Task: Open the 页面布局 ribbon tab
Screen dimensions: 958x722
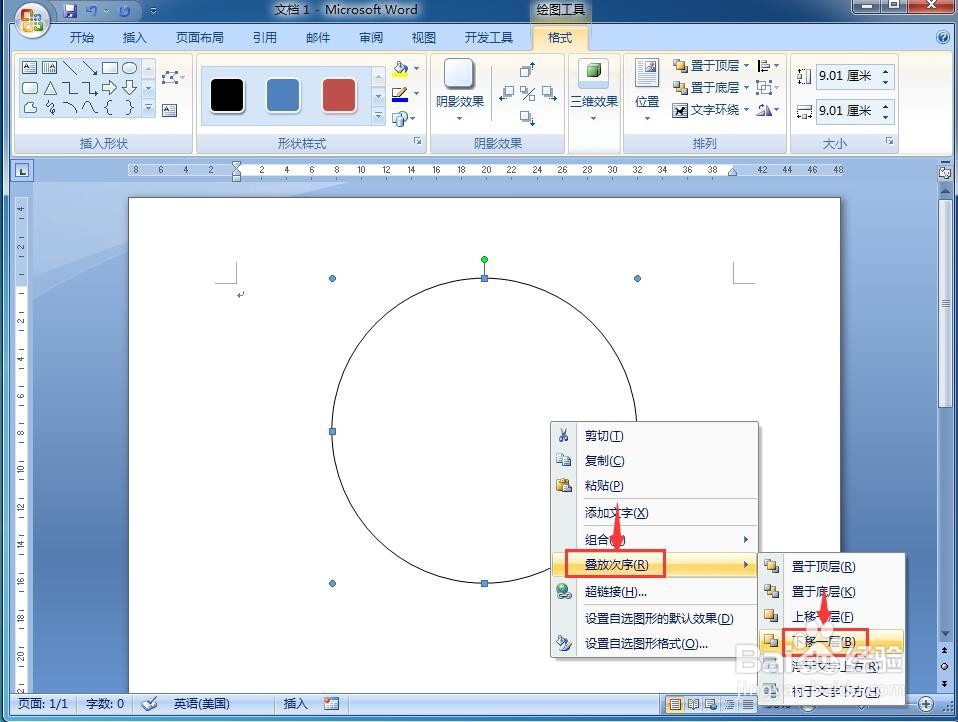Action: 199,38
